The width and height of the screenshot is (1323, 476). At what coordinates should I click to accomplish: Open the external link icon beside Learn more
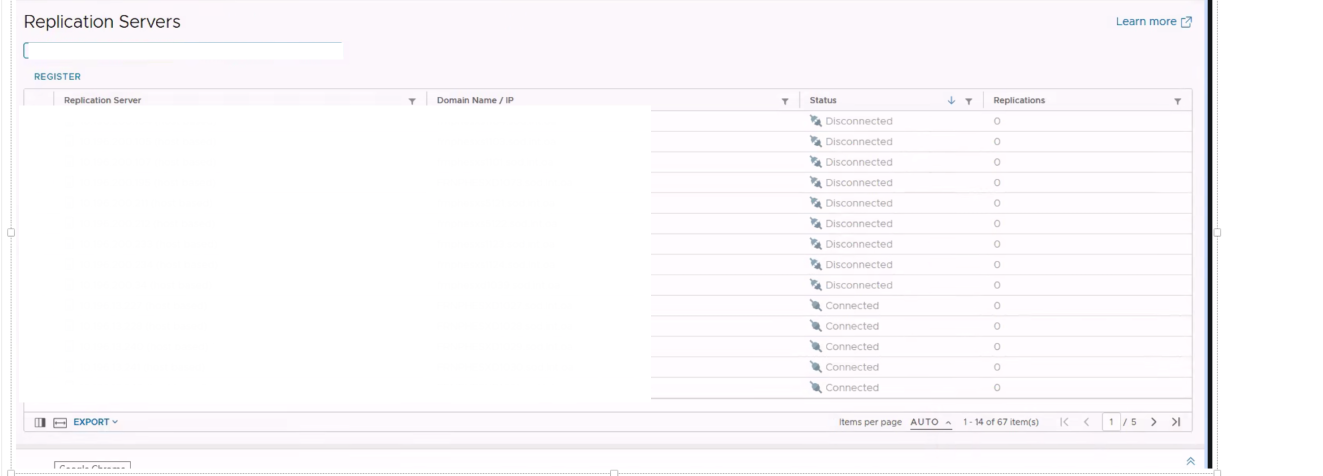pyautogui.click(x=1187, y=22)
